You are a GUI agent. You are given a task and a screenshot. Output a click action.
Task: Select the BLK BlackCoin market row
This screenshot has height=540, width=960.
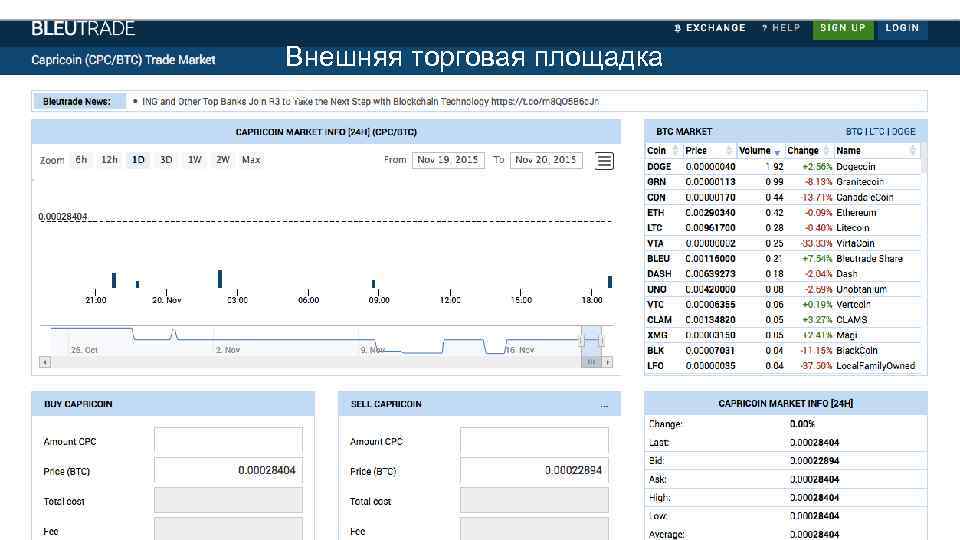click(782, 350)
